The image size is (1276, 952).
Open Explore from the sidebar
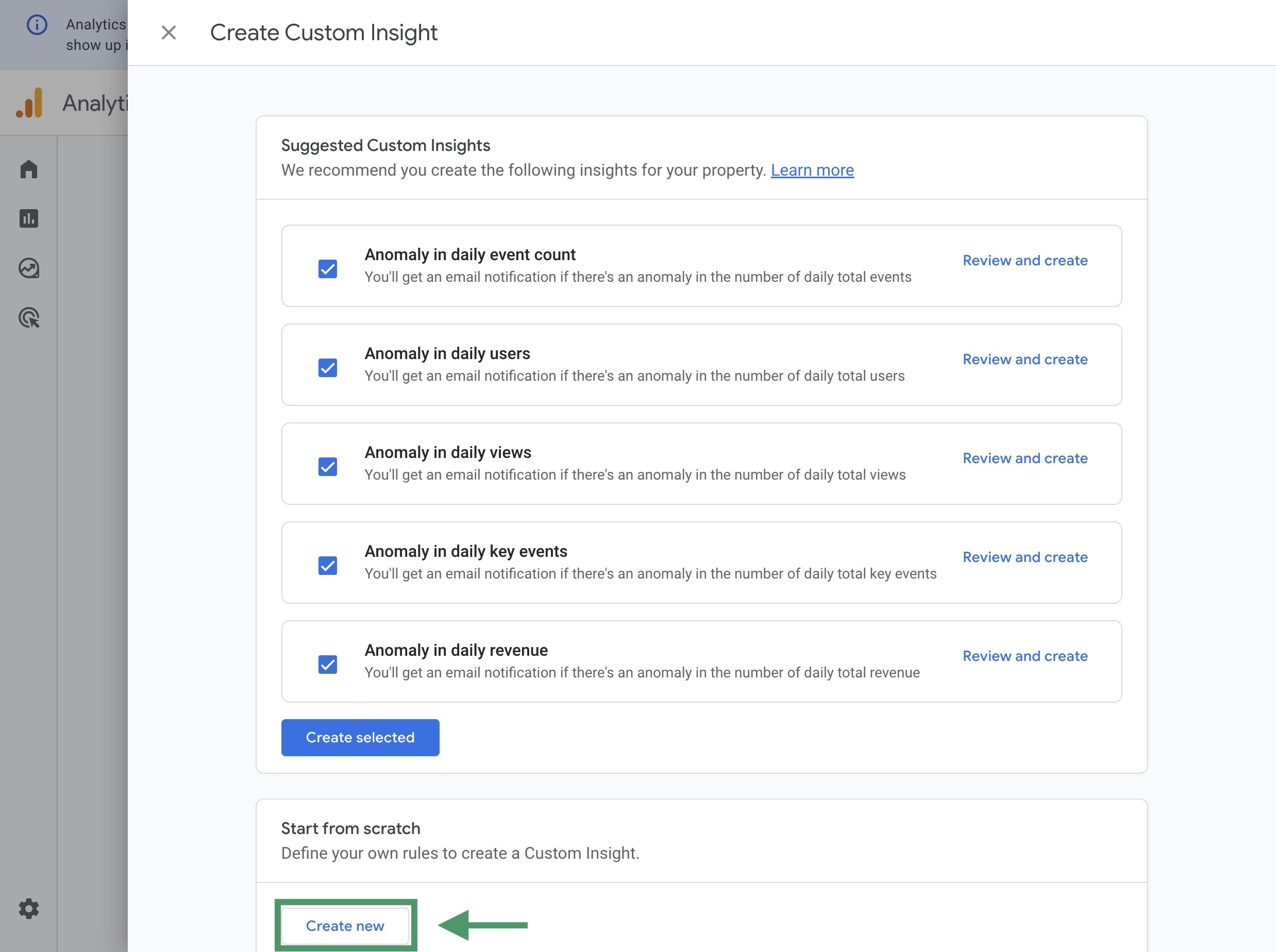pyautogui.click(x=28, y=268)
